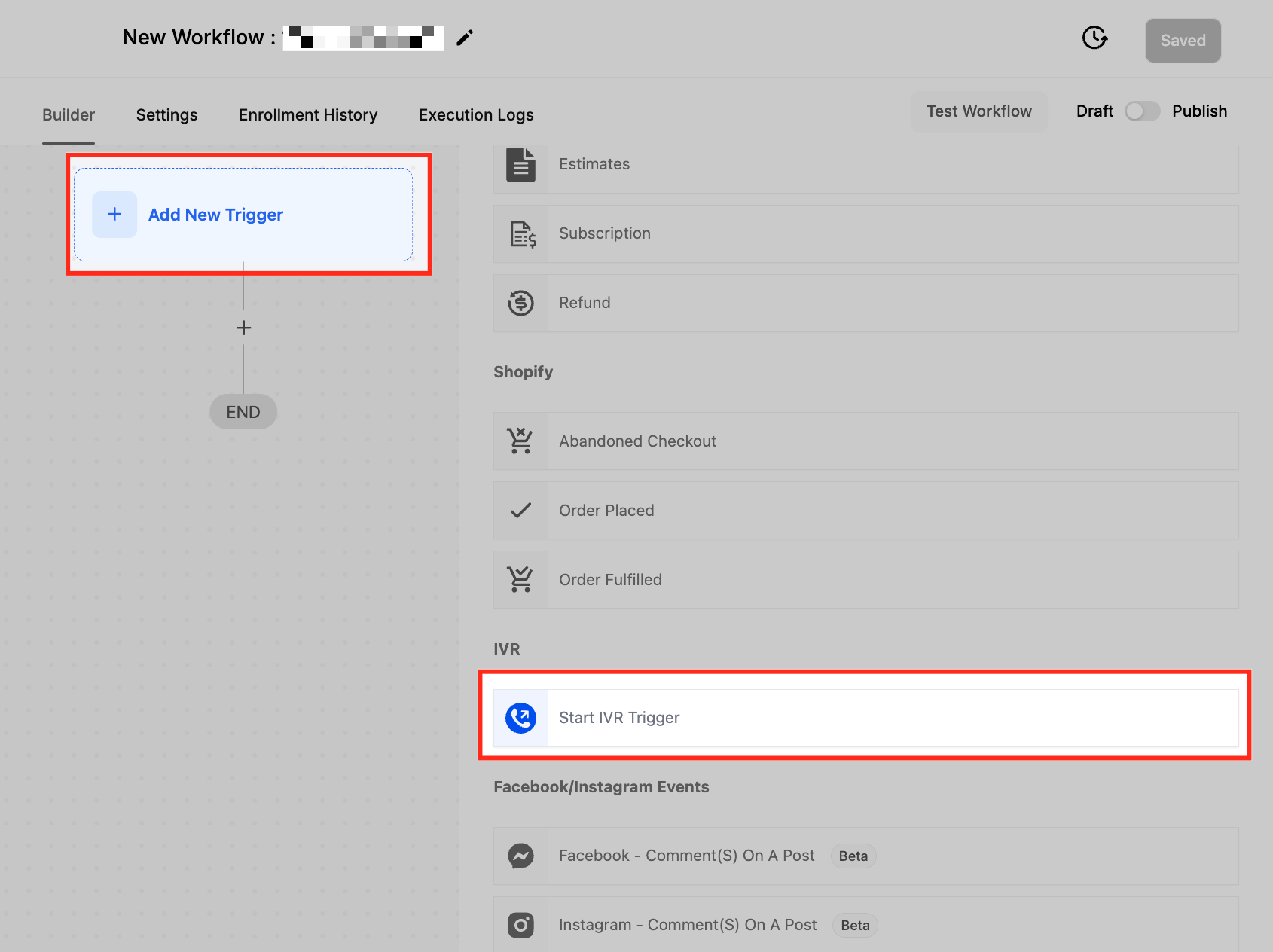Choose the Order Fulfilled trigger
Image resolution: width=1273 pixels, height=952 pixels.
tap(865, 580)
